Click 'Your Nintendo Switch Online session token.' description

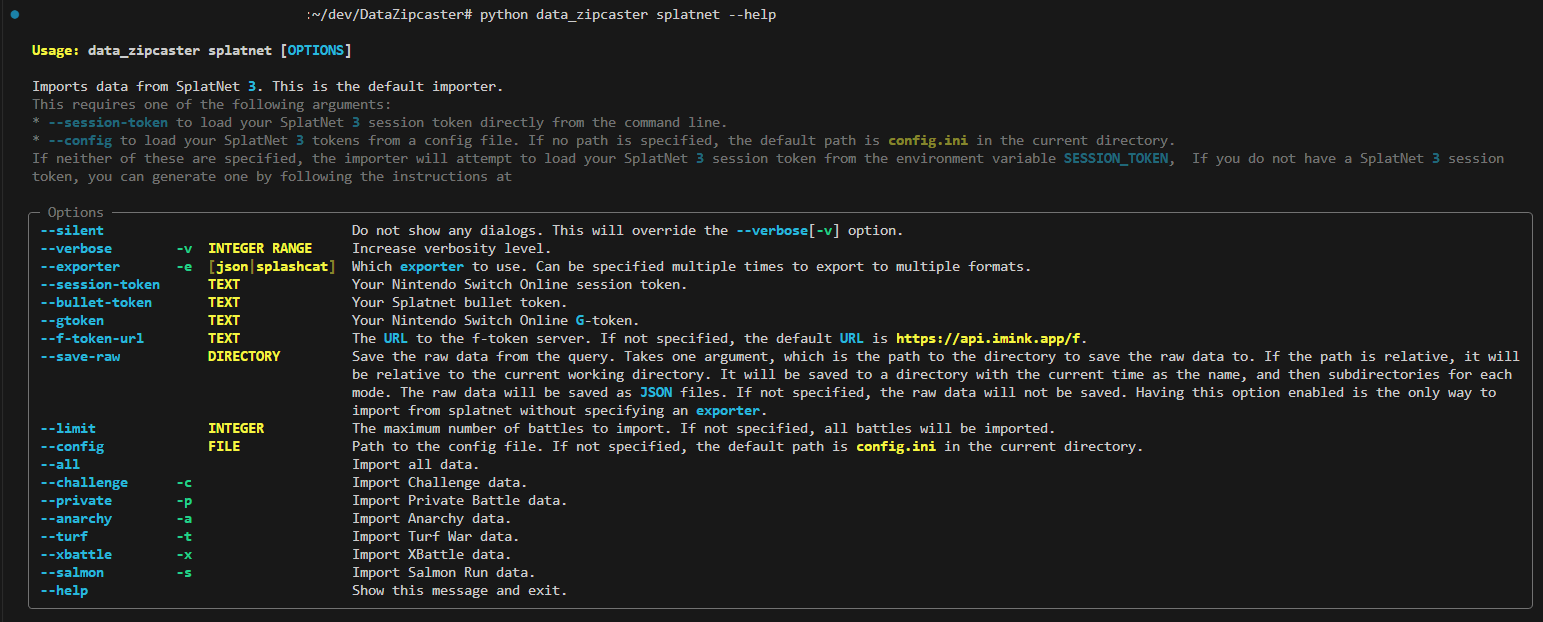(520, 285)
